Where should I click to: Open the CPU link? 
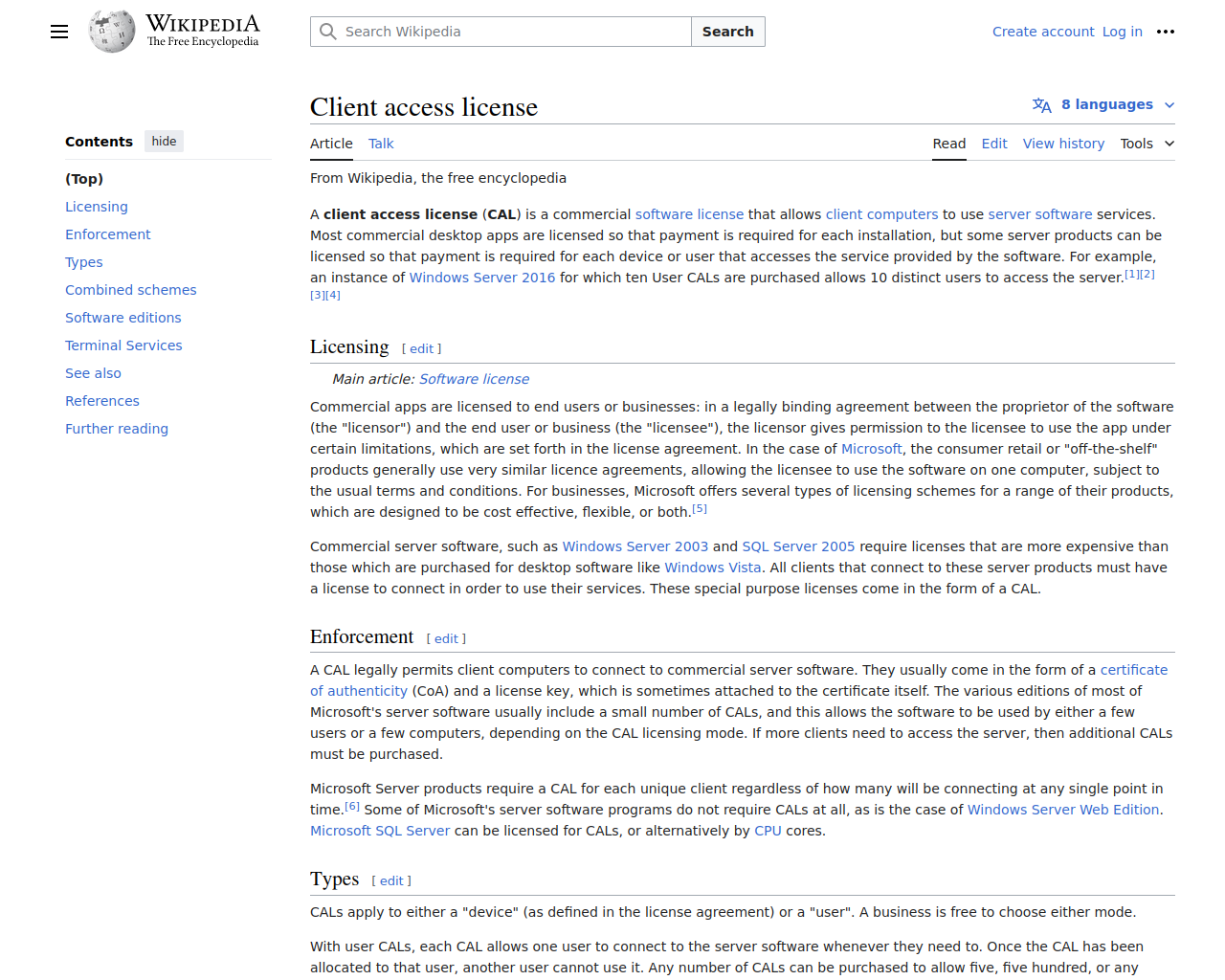pyautogui.click(x=768, y=831)
